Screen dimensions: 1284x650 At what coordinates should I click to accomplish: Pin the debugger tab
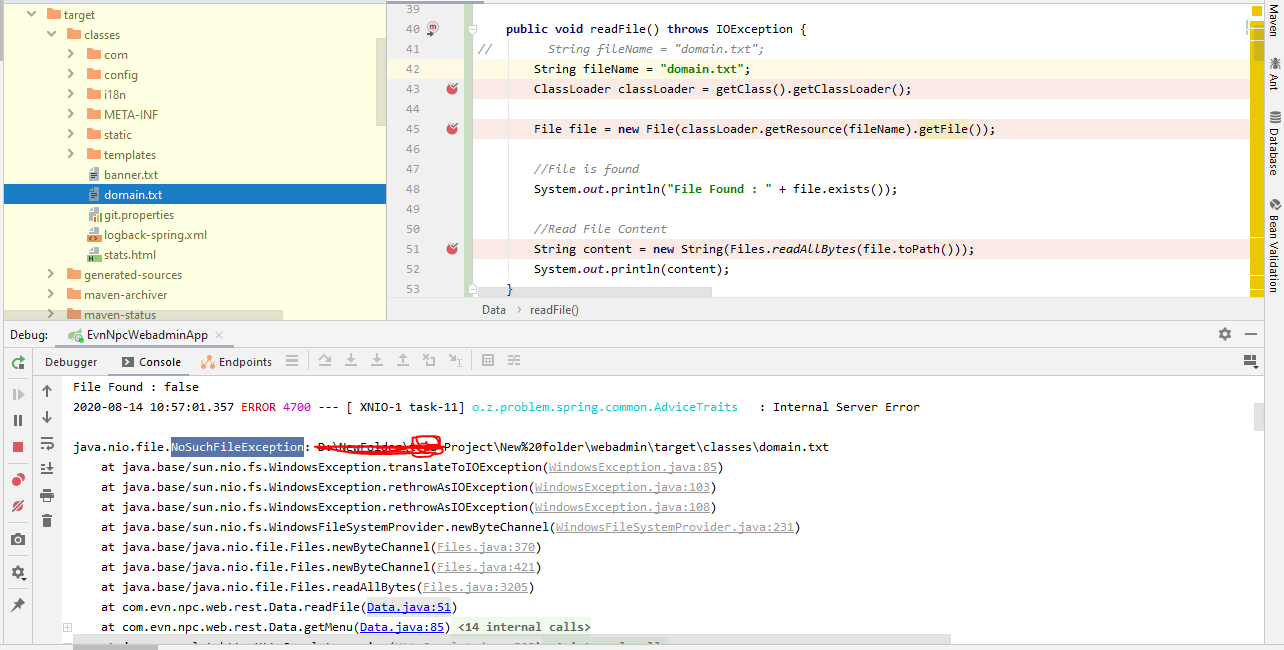[17, 603]
